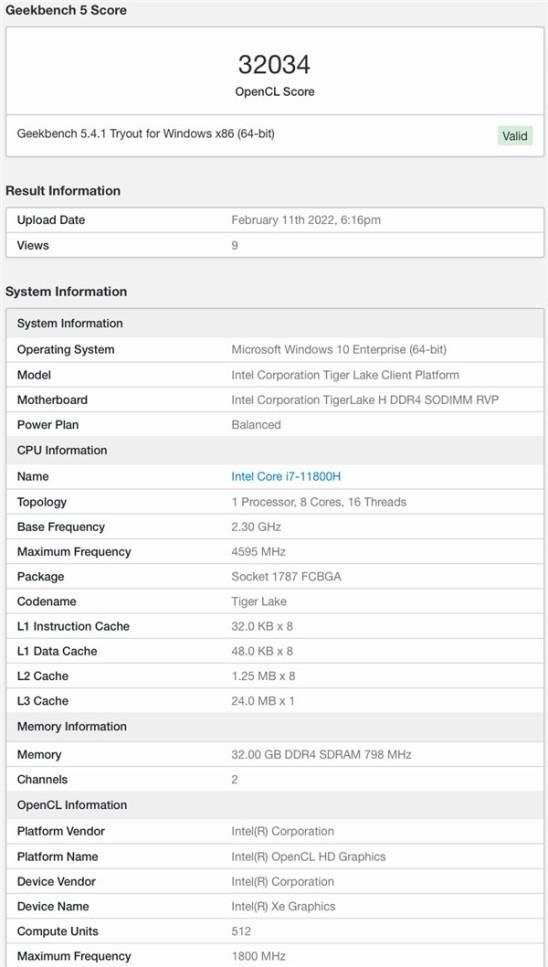Select the 32034 OpenCL score number

[274, 65]
